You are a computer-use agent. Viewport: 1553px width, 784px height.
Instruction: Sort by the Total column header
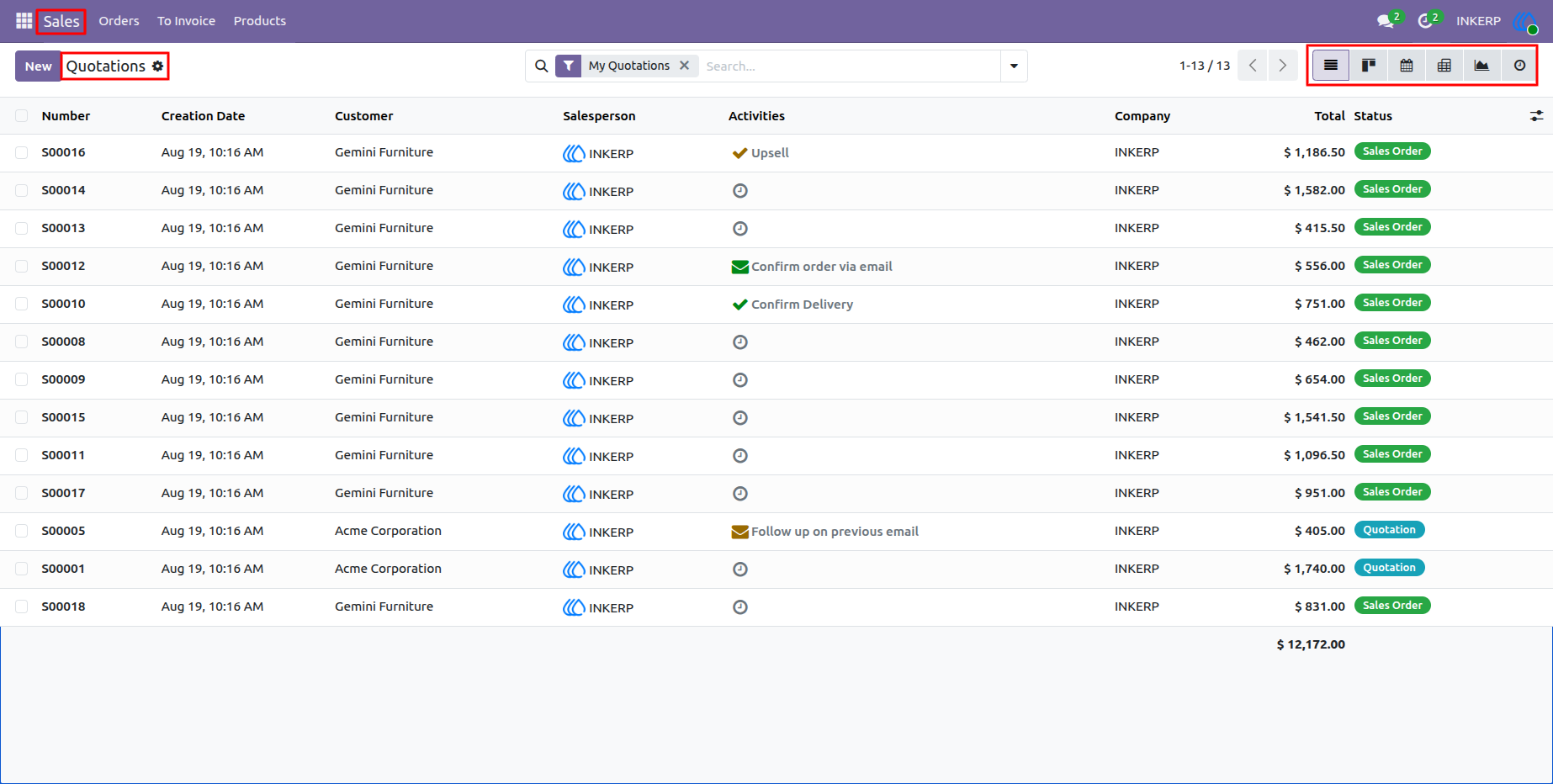1329,116
